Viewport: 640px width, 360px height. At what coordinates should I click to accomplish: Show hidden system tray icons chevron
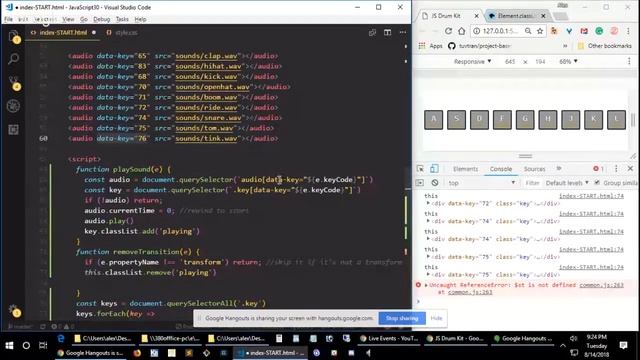coord(563,346)
